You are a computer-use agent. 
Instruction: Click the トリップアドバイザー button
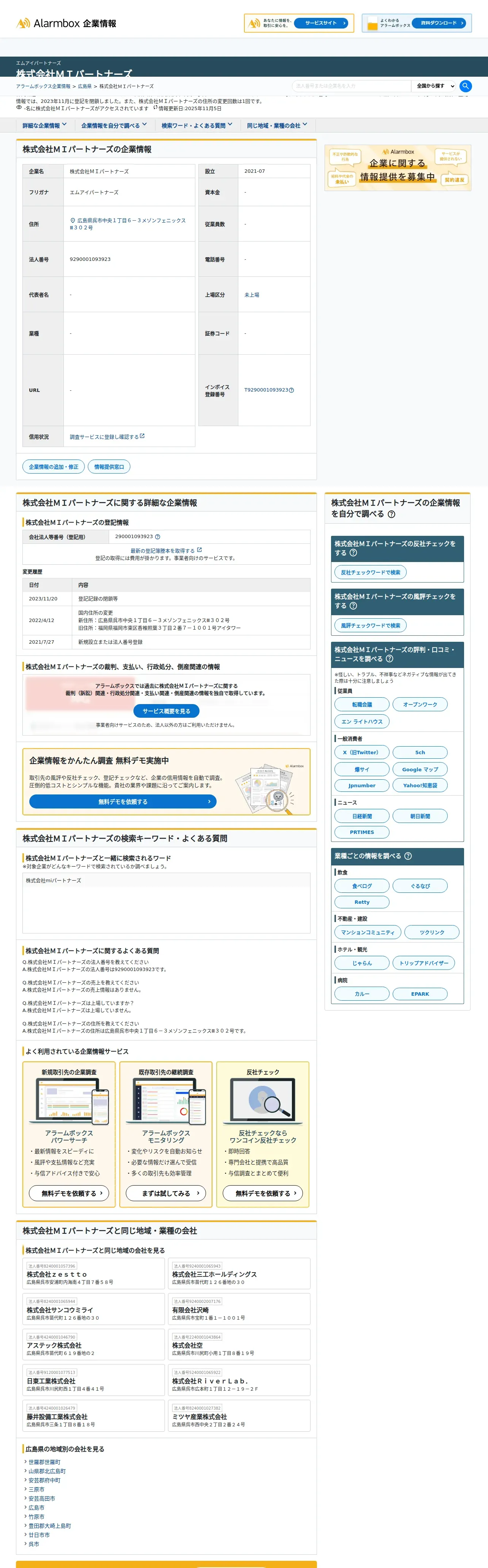tap(423, 963)
